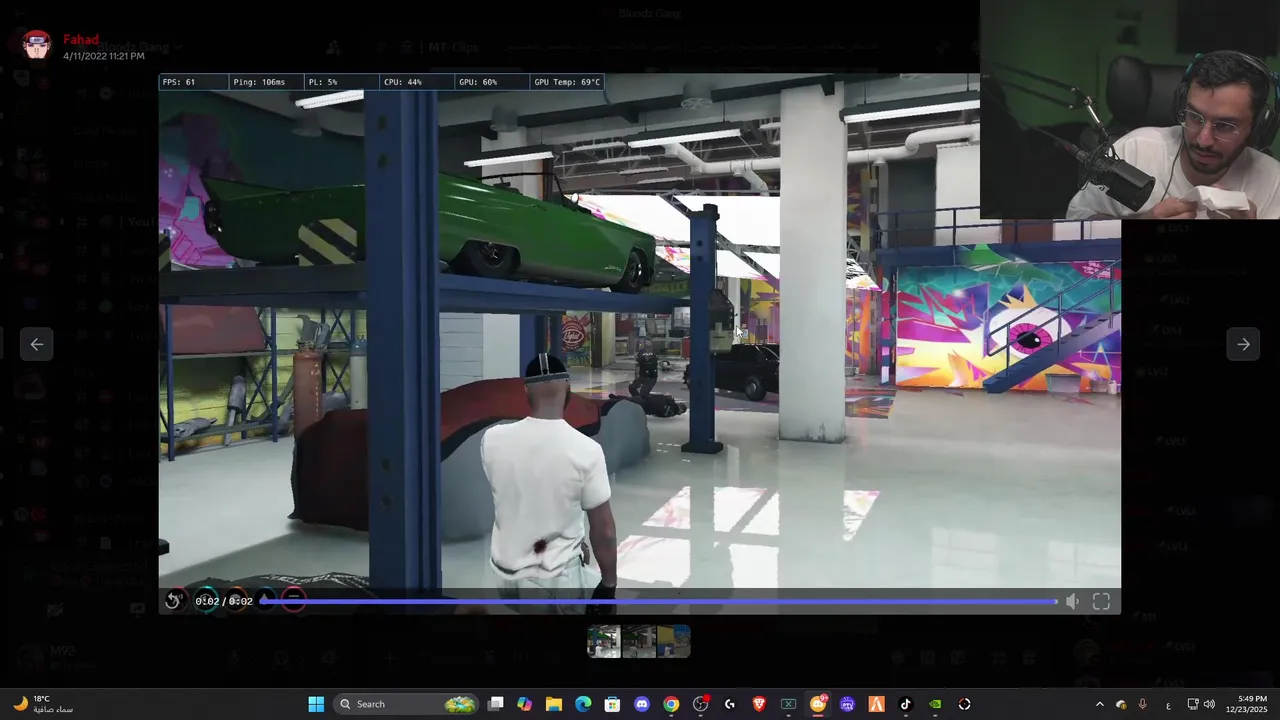The height and width of the screenshot is (720, 1280).
Task: Click the taskbar Search box
Action: click(406, 704)
